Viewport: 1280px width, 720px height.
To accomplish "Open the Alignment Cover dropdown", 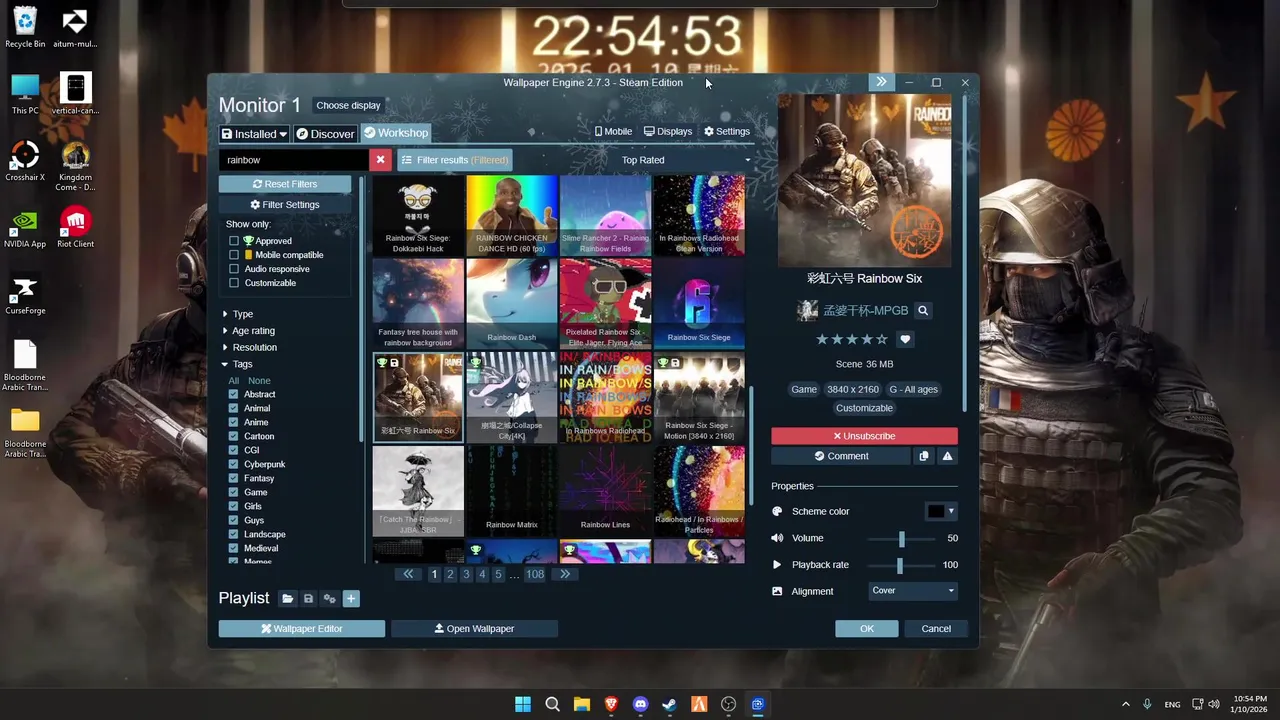I will [x=913, y=591].
